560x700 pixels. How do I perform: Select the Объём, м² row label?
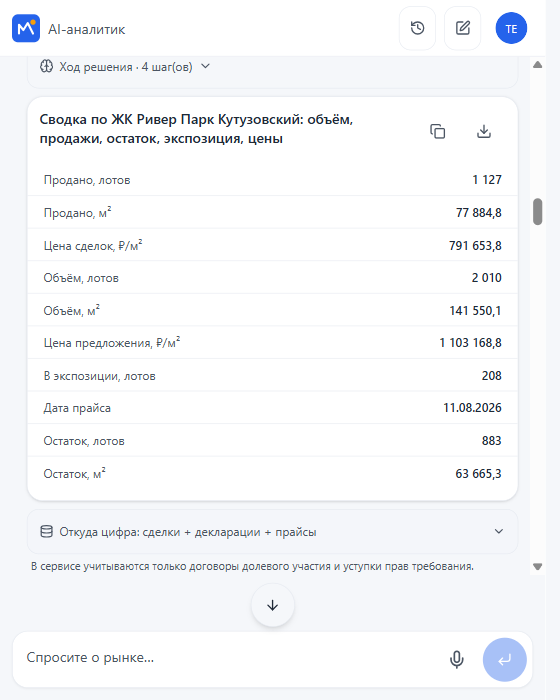pos(71,310)
